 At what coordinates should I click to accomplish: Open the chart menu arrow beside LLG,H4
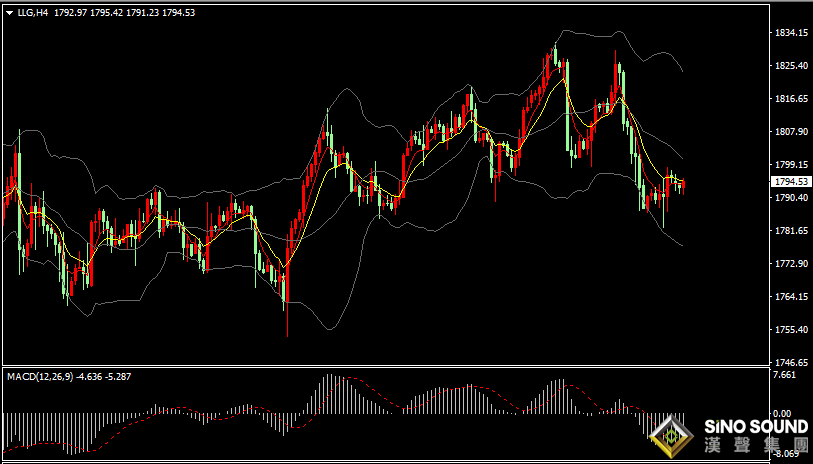[9, 13]
